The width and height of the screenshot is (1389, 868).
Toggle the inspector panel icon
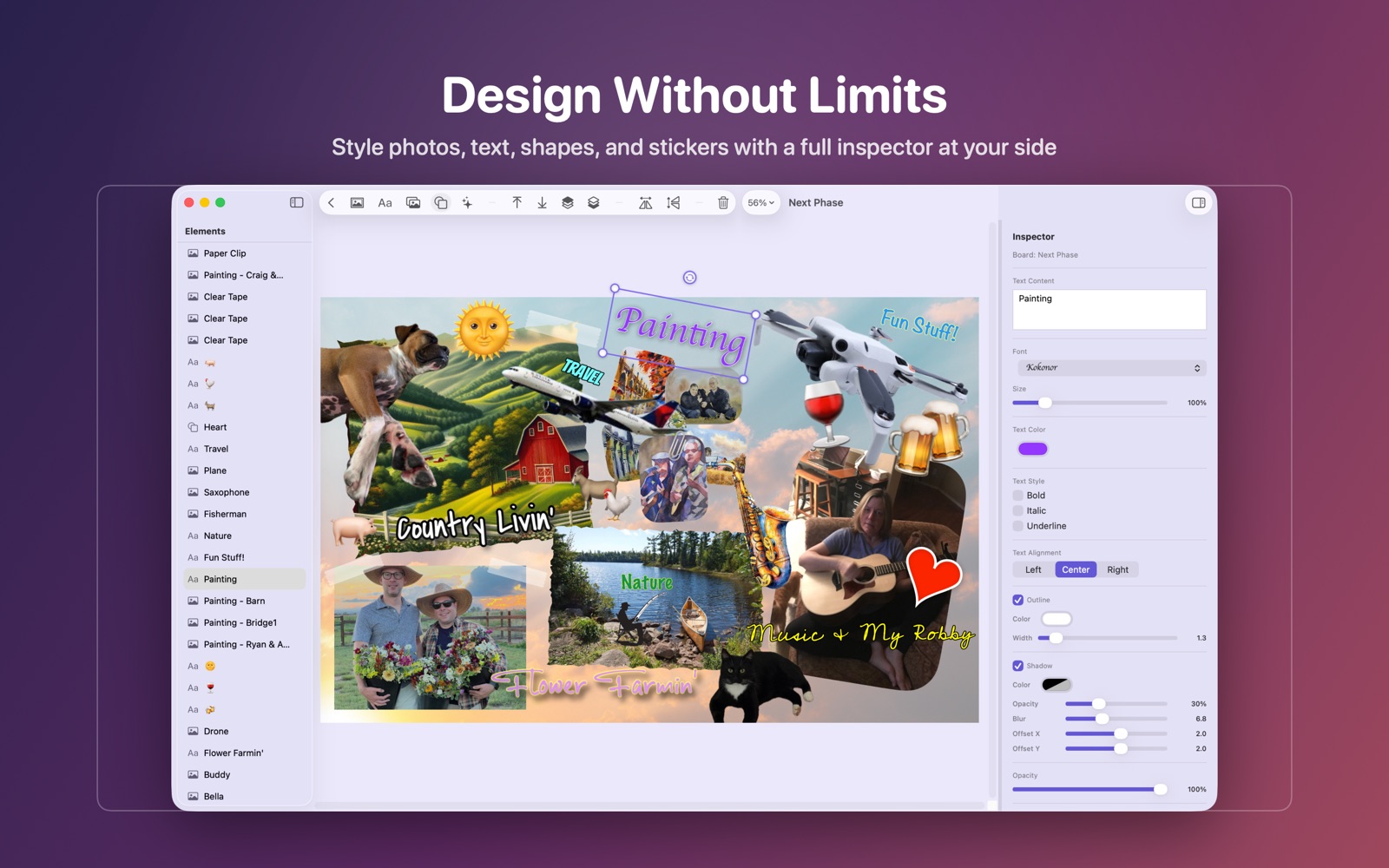(1198, 203)
